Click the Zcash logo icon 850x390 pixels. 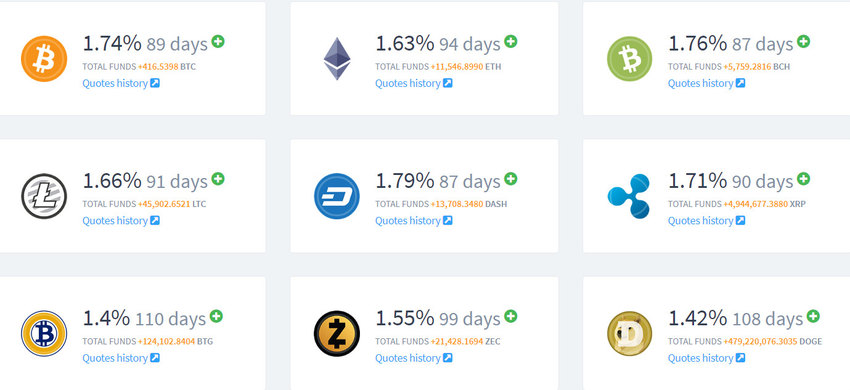pyautogui.click(x=337, y=333)
